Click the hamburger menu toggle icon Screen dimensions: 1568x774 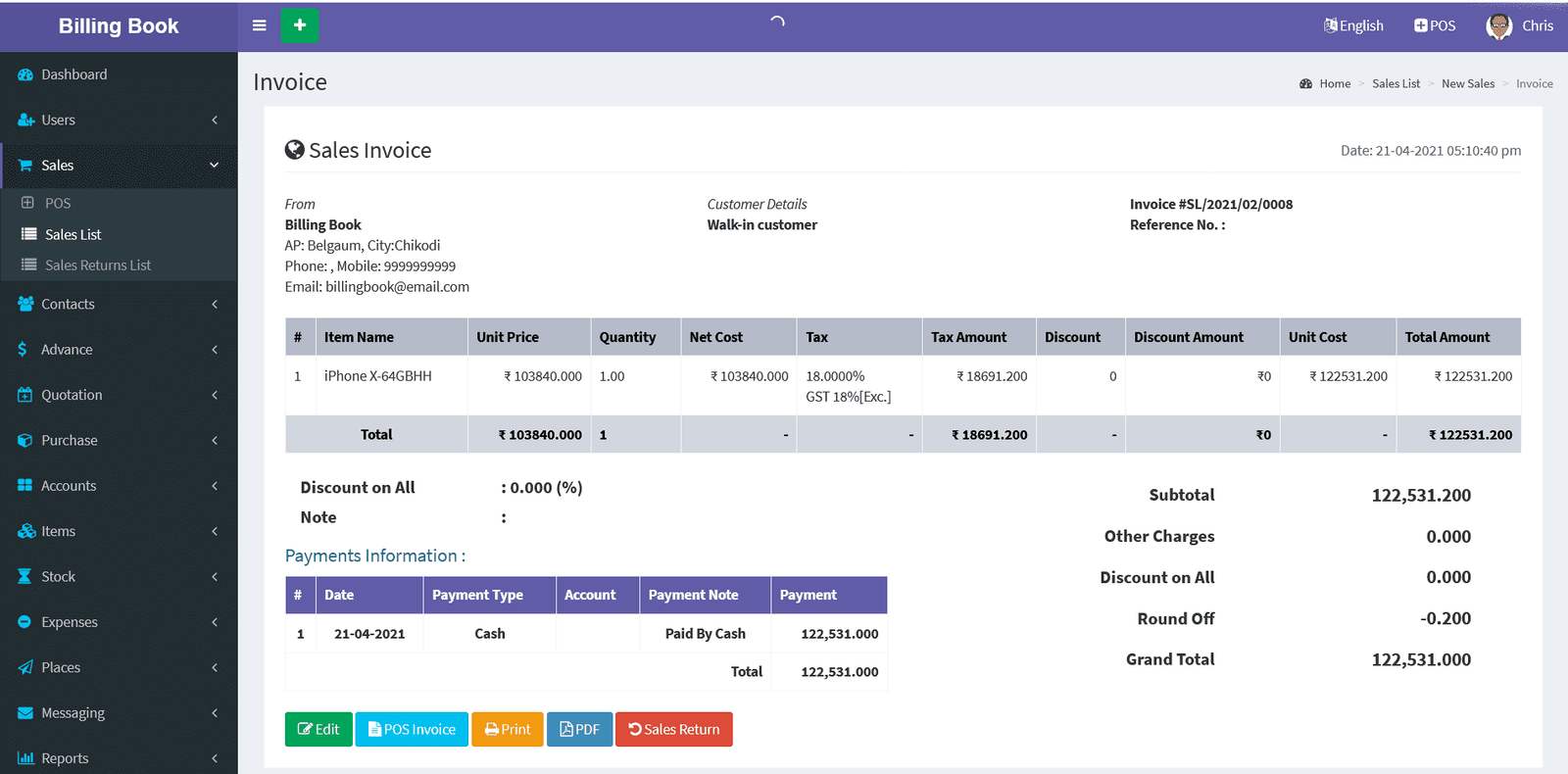pyautogui.click(x=259, y=25)
